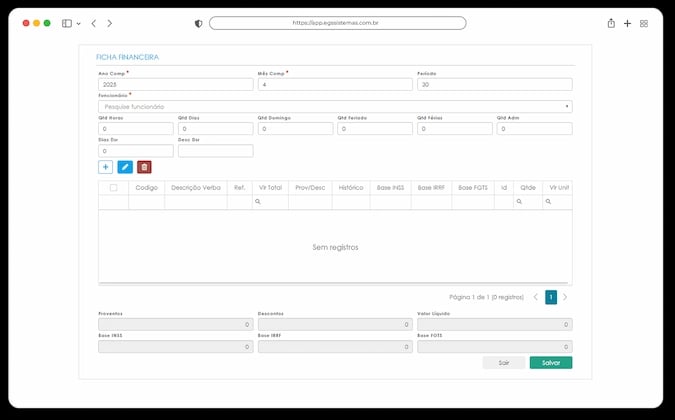The height and width of the screenshot is (420, 675).
Task: Click the Sem registros empty message
Action: (x=335, y=247)
